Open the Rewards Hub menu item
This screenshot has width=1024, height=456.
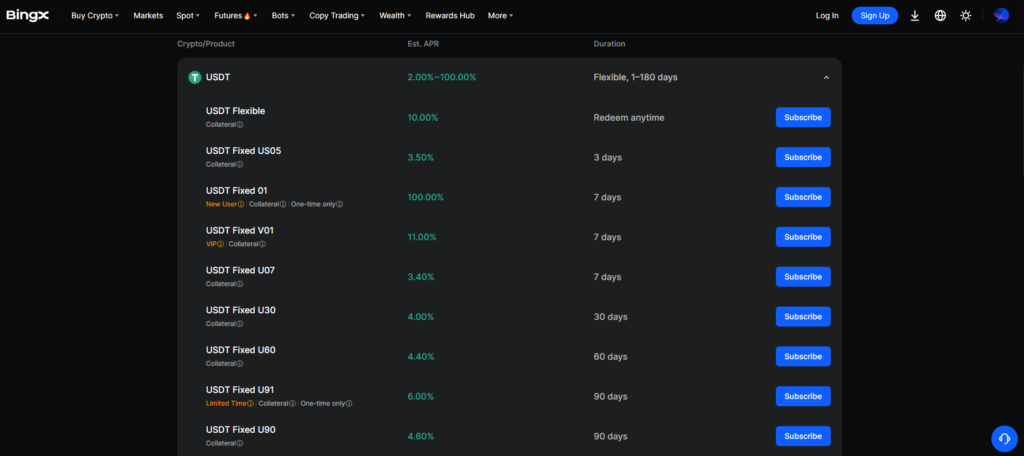[449, 16]
